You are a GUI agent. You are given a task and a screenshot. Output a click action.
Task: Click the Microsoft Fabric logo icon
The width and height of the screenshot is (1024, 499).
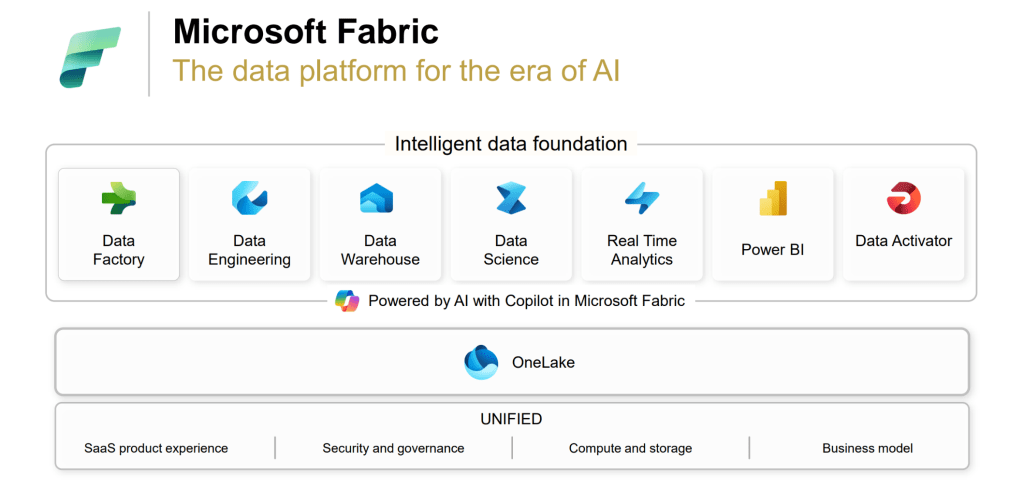coord(89,57)
